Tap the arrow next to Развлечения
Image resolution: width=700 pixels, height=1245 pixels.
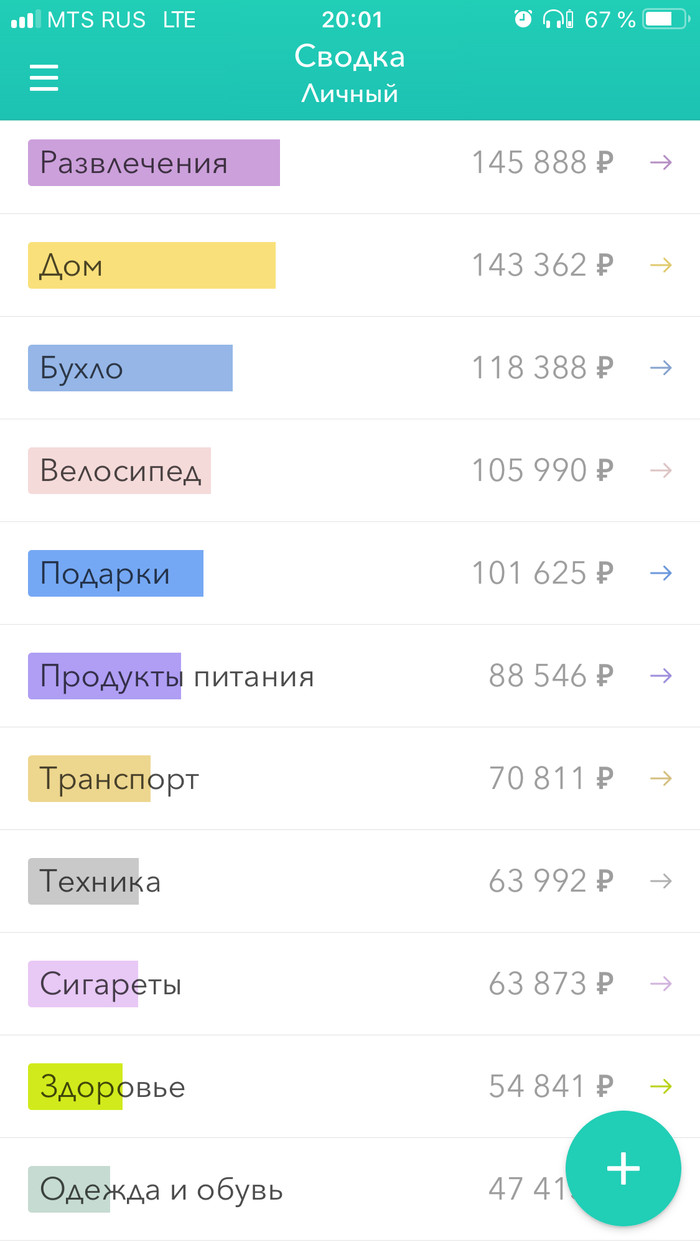click(x=660, y=162)
